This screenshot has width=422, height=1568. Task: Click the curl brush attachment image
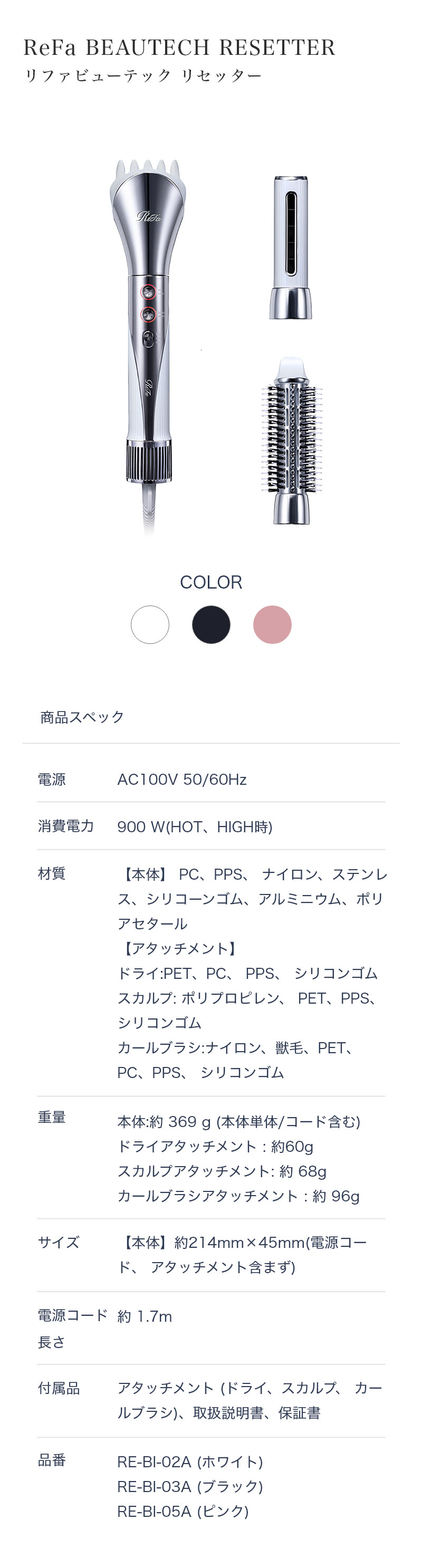(292, 441)
